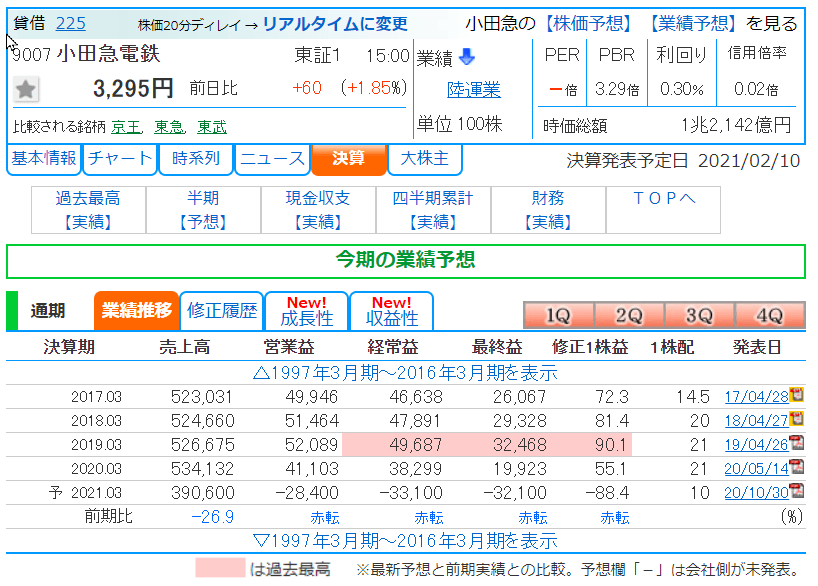Open the New! 収益性 tab

(x=392, y=311)
